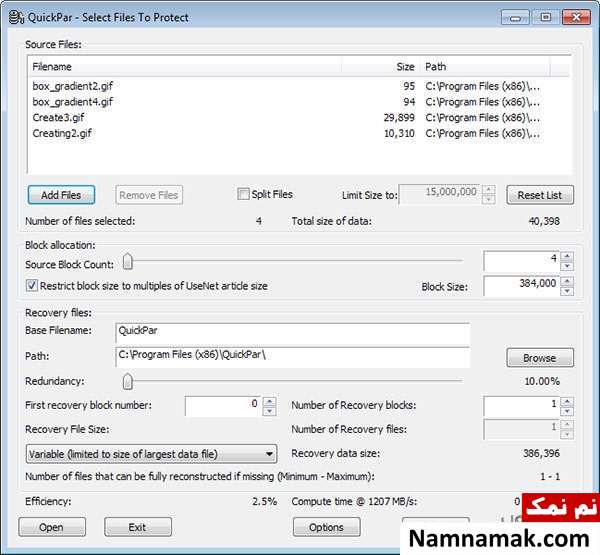Image resolution: width=600 pixels, height=555 pixels.
Task: Click the Source Block Count value field
Action: pos(522,261)
